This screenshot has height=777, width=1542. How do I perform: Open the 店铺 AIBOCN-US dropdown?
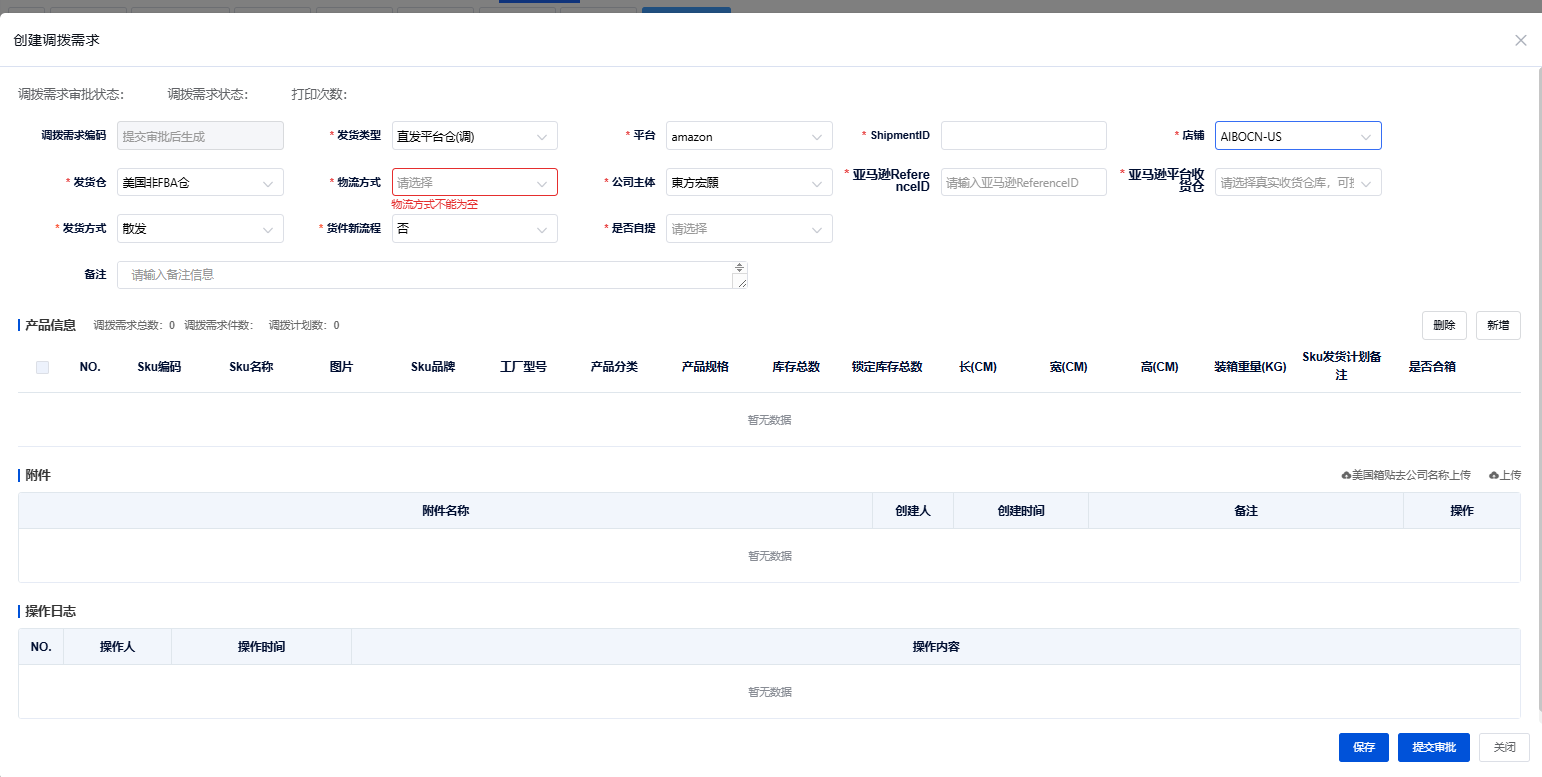point(1297,136)
